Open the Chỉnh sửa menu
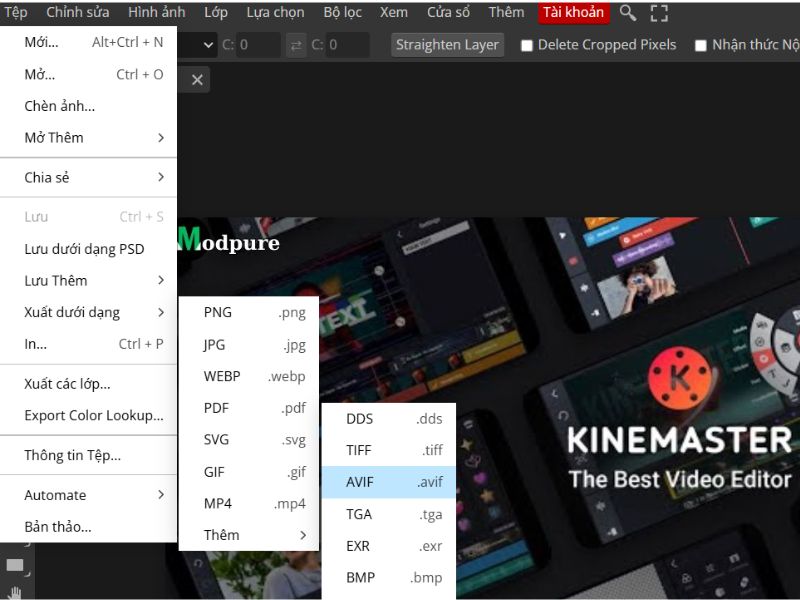 click(x=78, y=12)
